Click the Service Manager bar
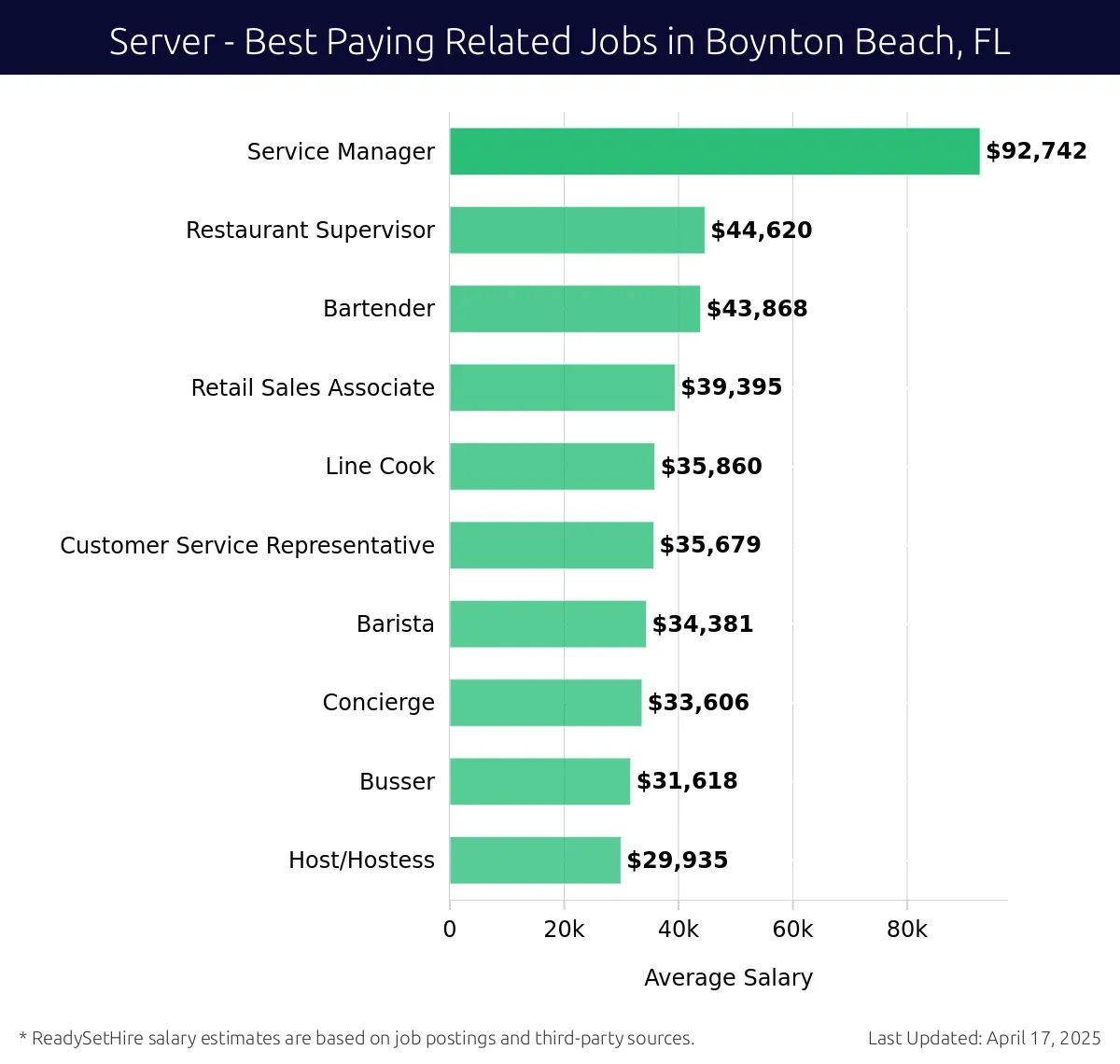This screenshot has height=1064, width=1120. pos(715,151)
